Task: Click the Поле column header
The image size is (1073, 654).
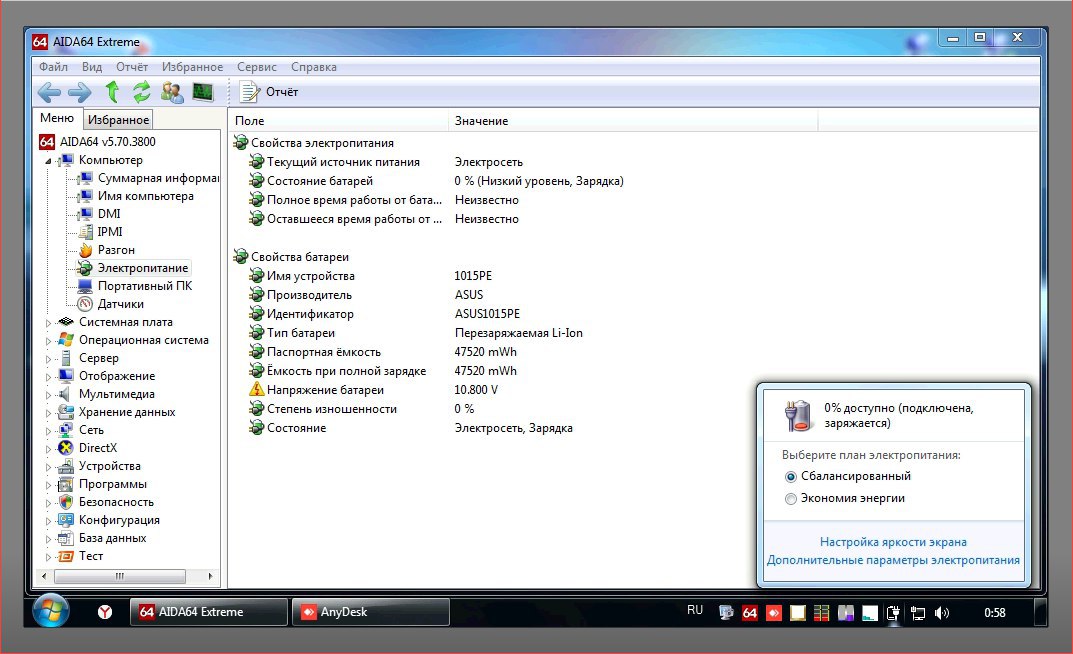Action: (338, 120)
